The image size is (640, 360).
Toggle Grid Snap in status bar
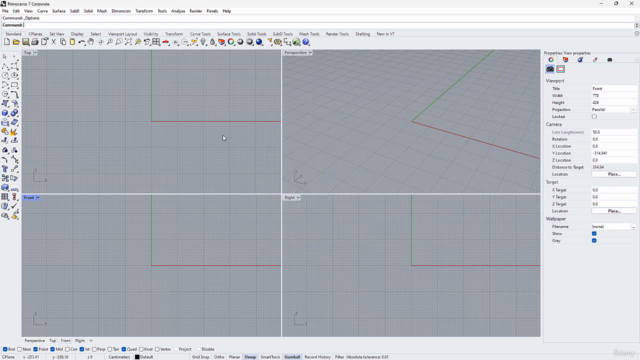200,357
